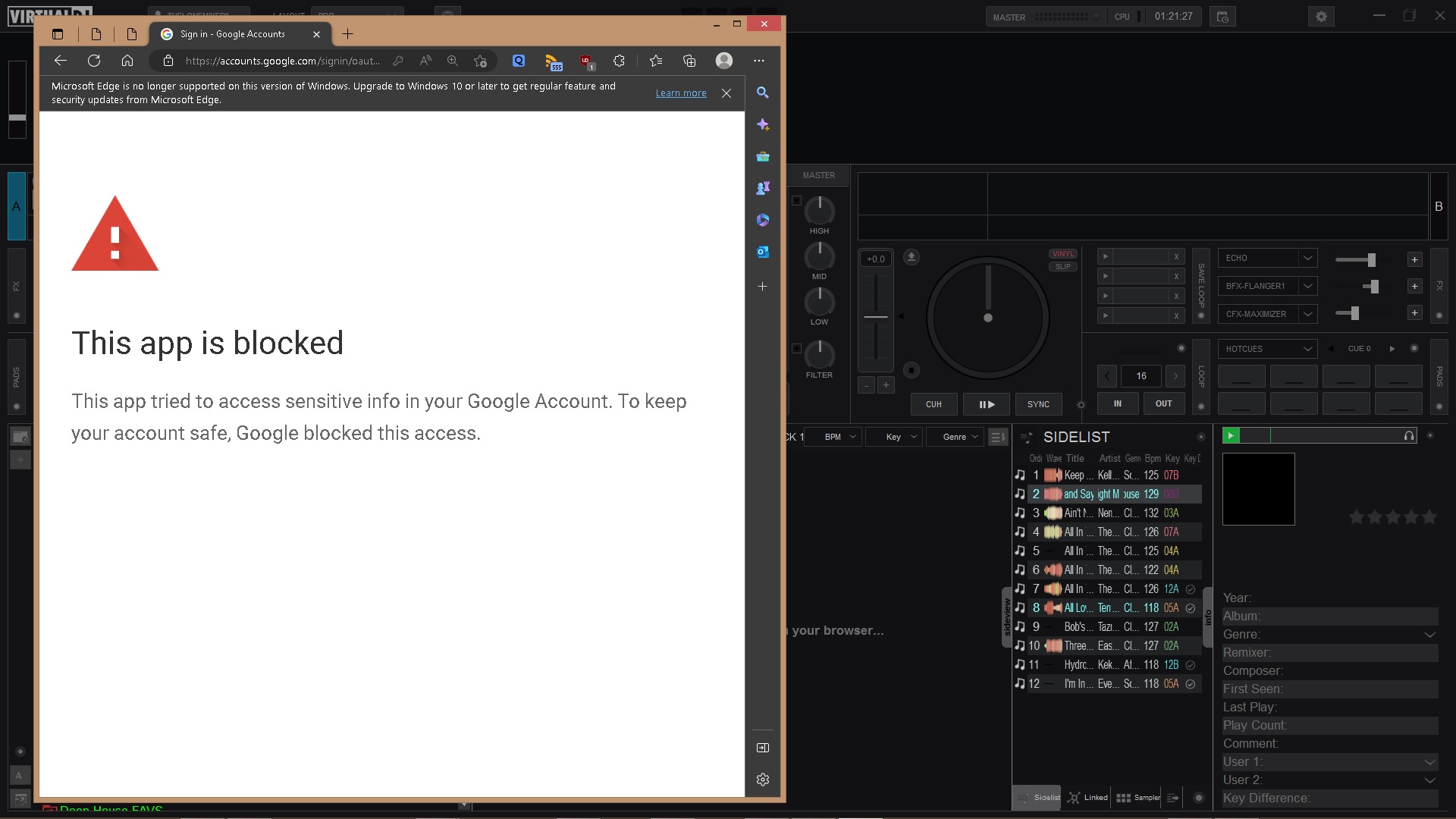
Task: Click deck B stop button icon
Action: [x=912, y=370]
